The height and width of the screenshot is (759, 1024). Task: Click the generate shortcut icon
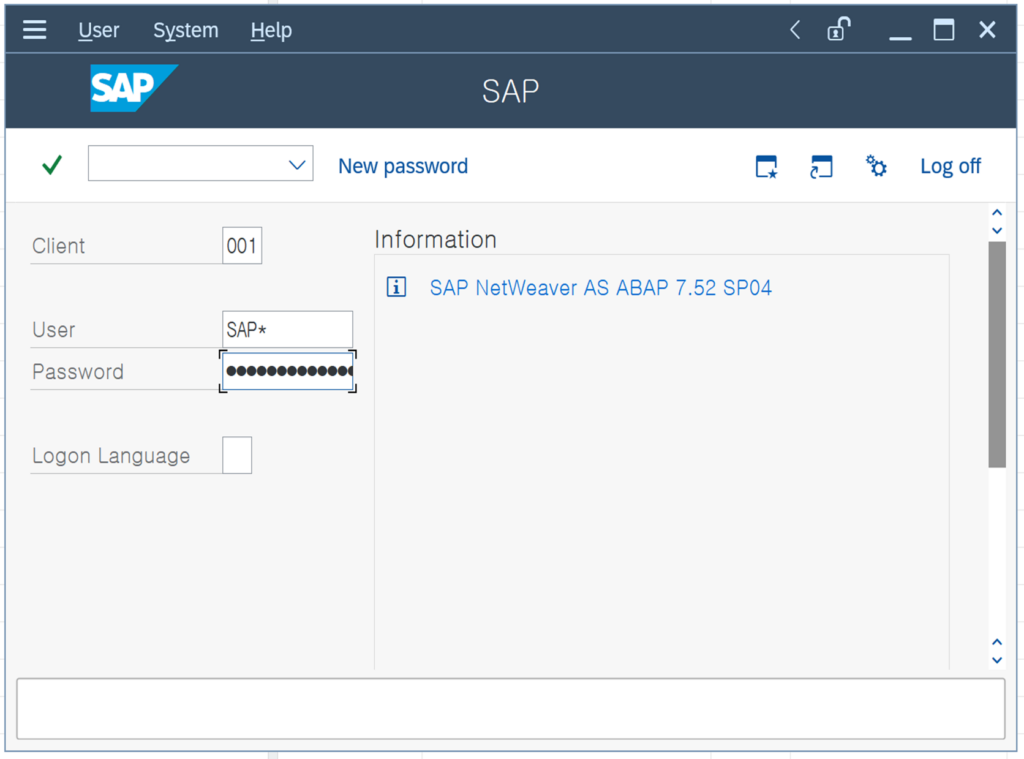[x=821, y=167]
